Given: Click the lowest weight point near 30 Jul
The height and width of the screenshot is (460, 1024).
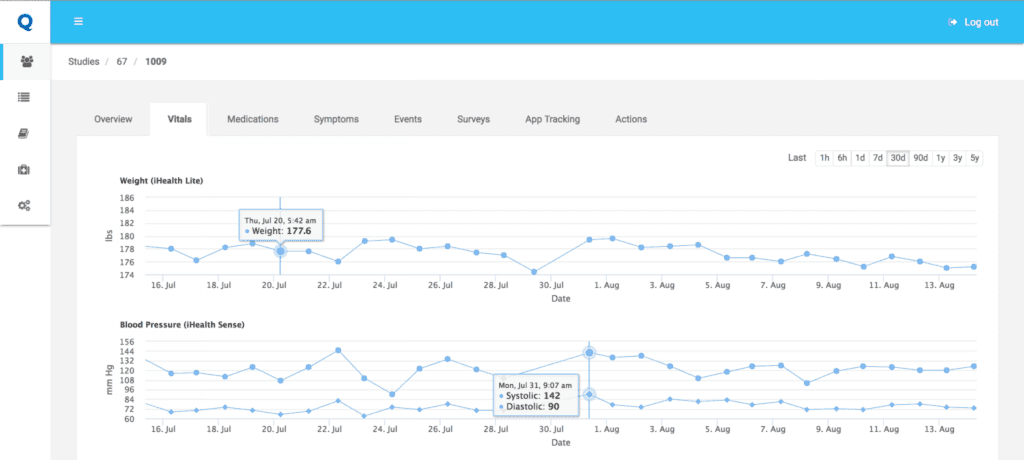Looking at the screenshot, I should (x=534, y=272).
